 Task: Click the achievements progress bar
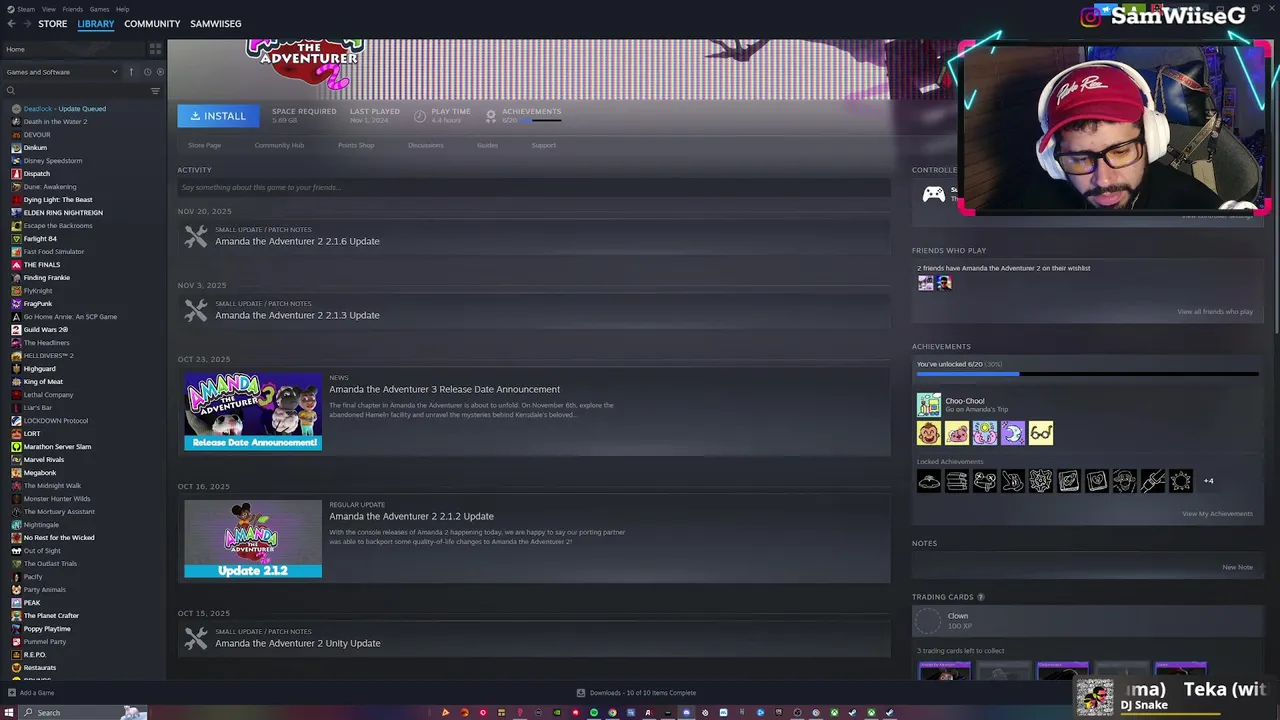pos(1087,374)
